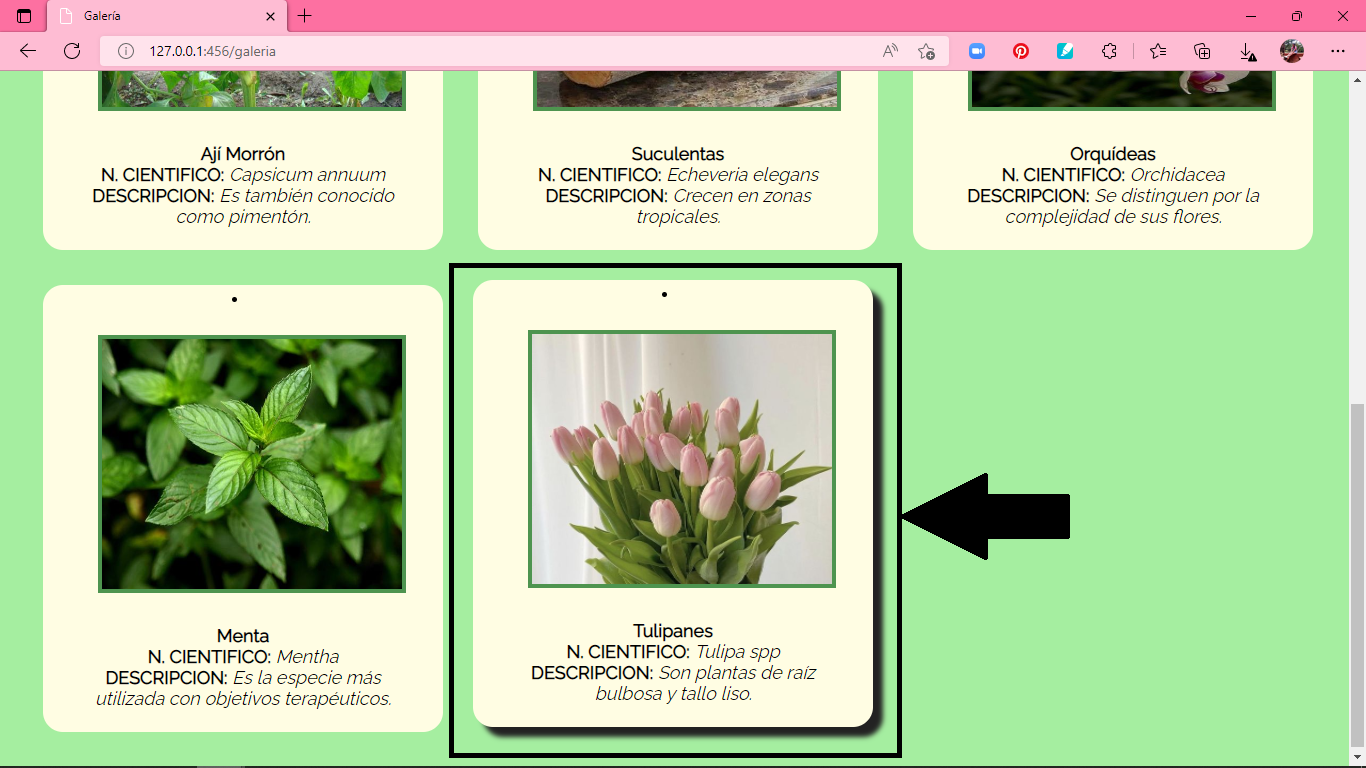
Task: Open the Settings and more menu
Action: click(x=1340, y=50)
